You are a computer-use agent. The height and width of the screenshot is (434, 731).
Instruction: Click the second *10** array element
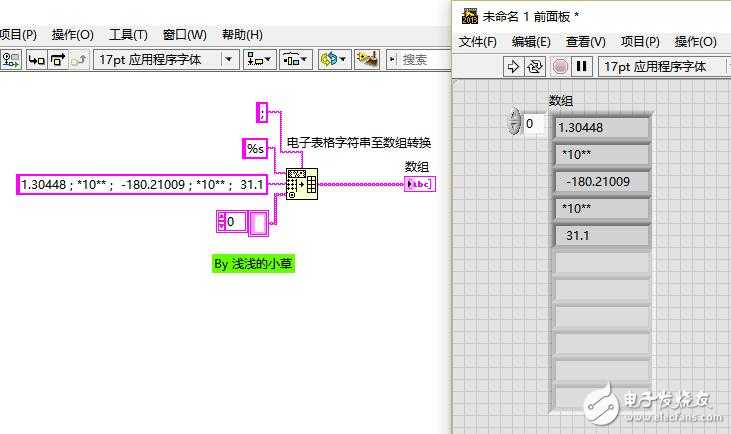coord(602,208)
